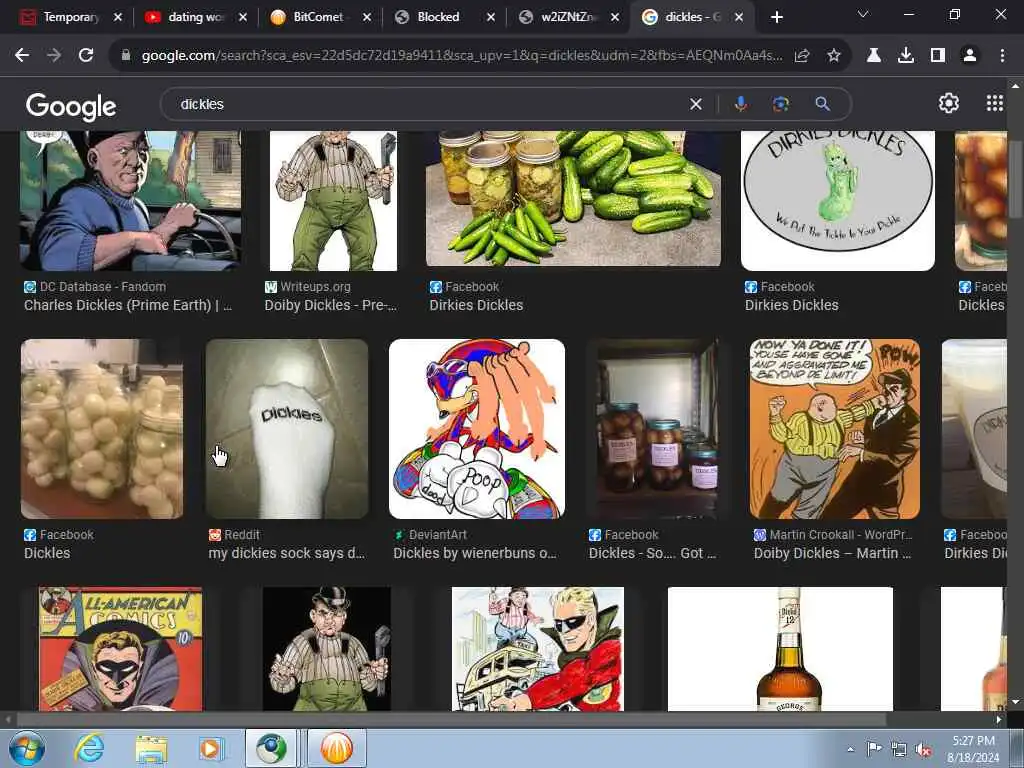1024x768 pixels.
Task: Go back with the browser back arrow
Action: point(22,56)
